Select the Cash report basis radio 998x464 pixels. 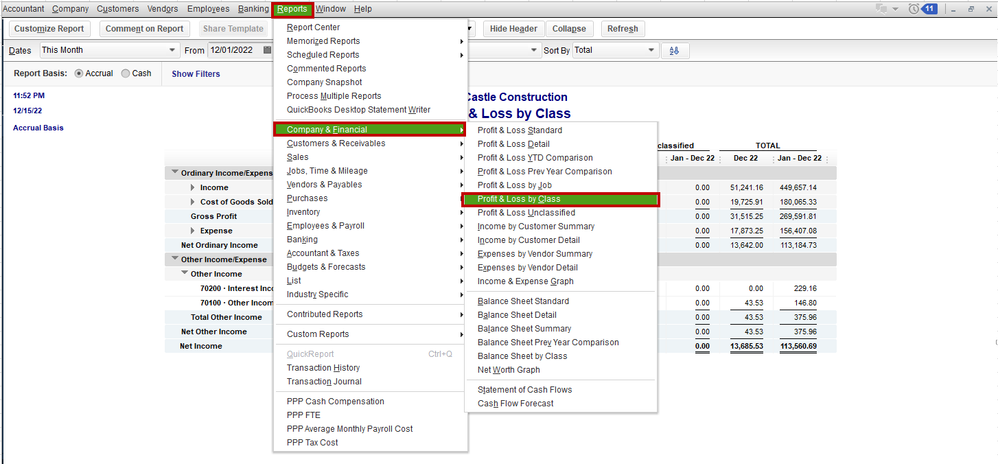125,74
